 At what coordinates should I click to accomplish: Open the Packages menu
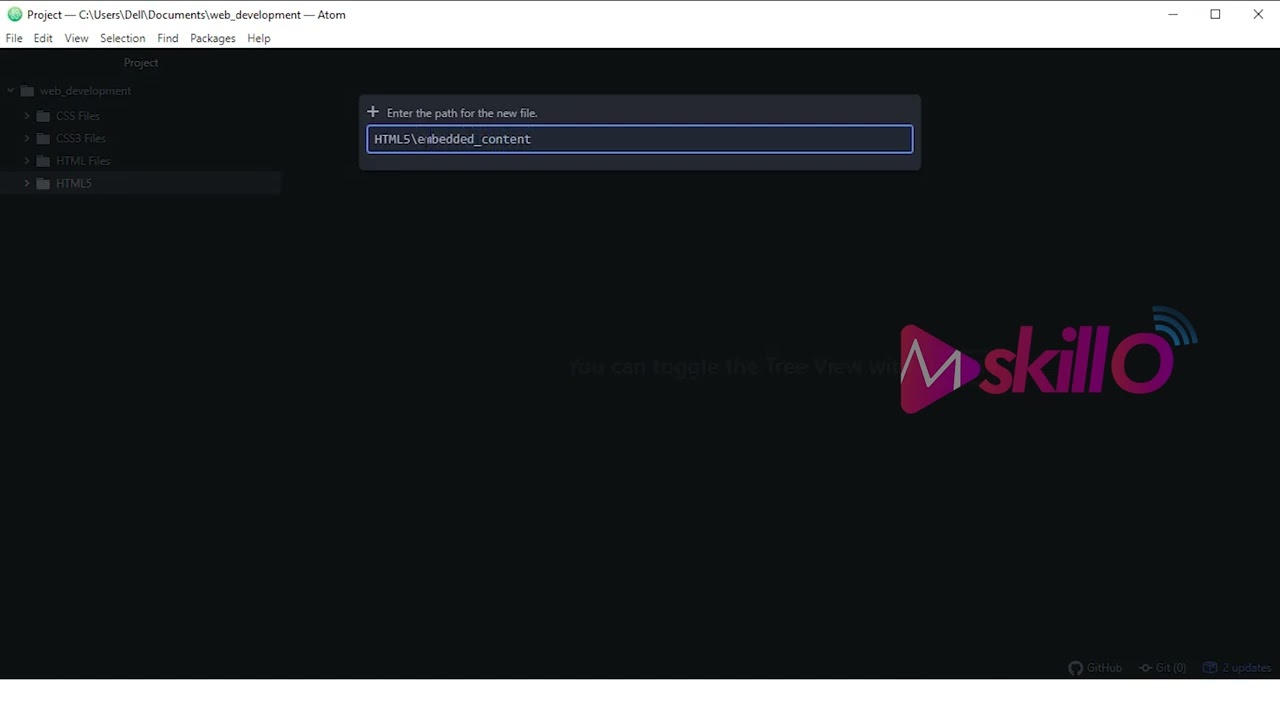[x=212, y=38]
